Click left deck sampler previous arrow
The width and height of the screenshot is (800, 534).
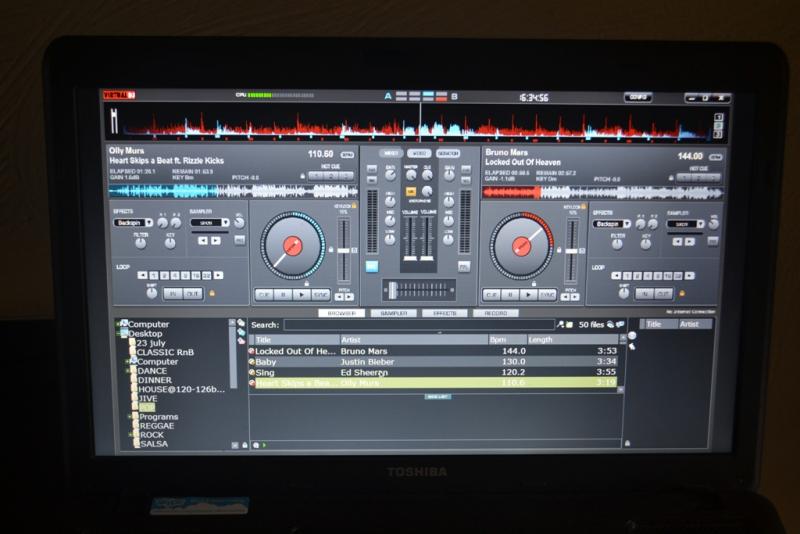pyautogui.click(x=203, y=240)
